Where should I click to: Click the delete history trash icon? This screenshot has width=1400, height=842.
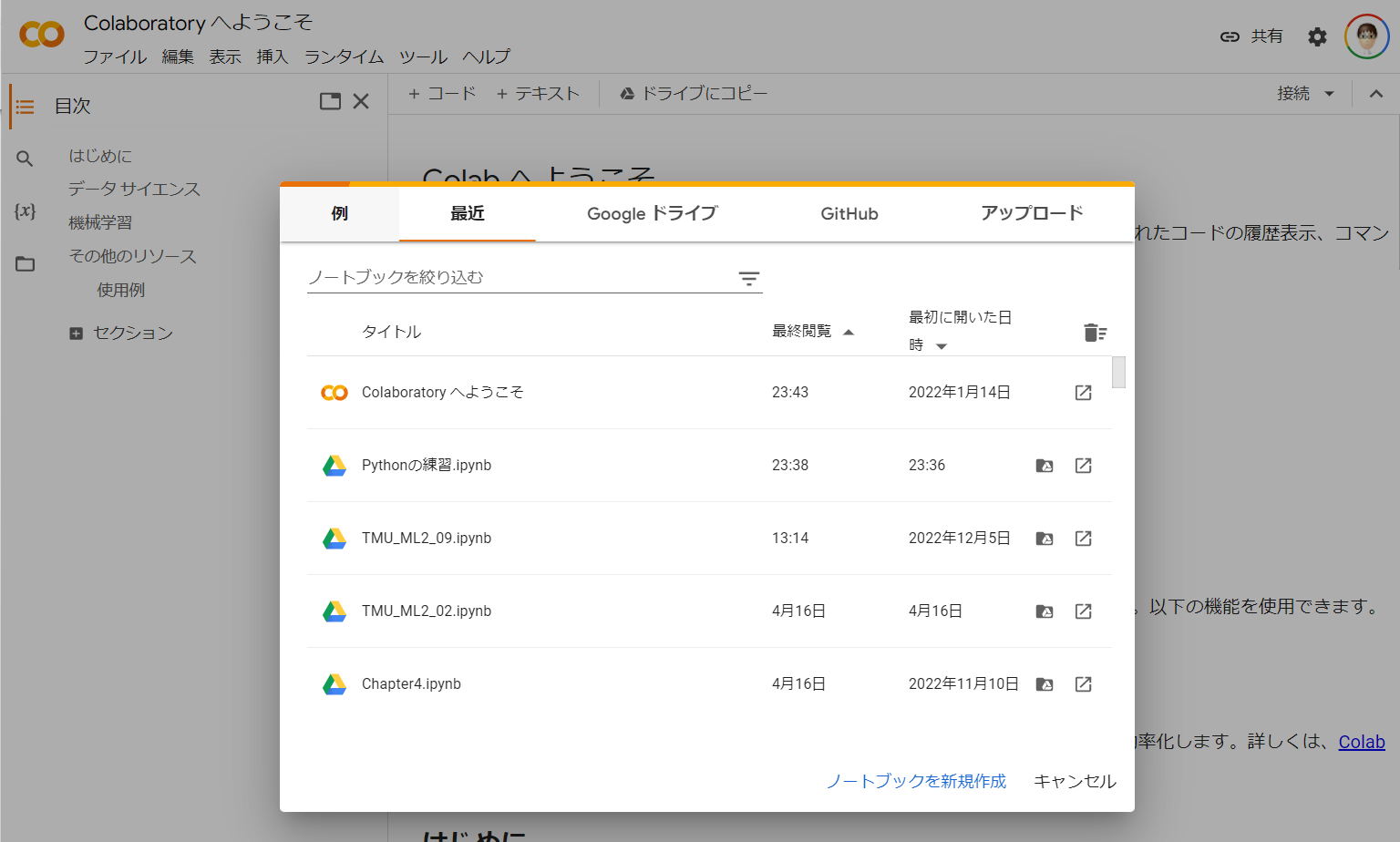click(x=1095, y=333)
